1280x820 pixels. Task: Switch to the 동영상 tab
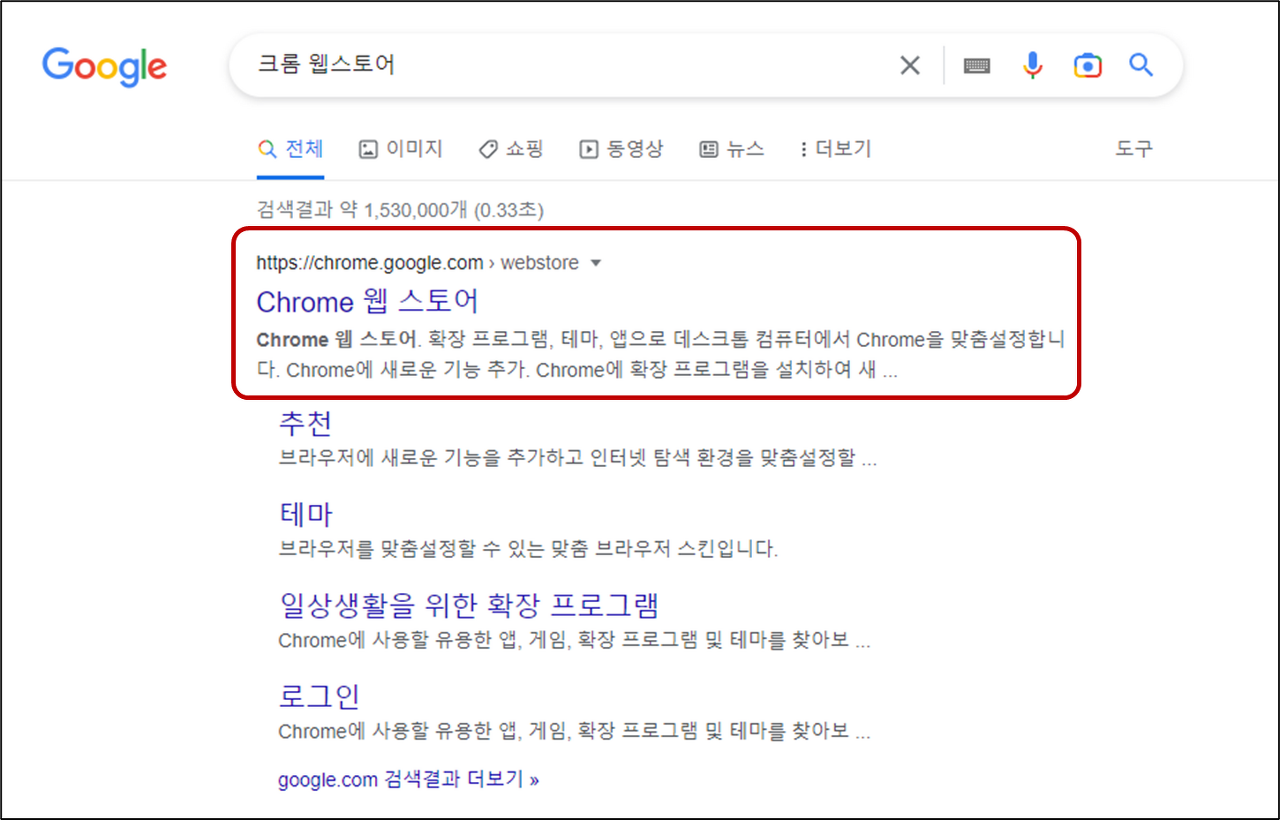tap(621, 149)
